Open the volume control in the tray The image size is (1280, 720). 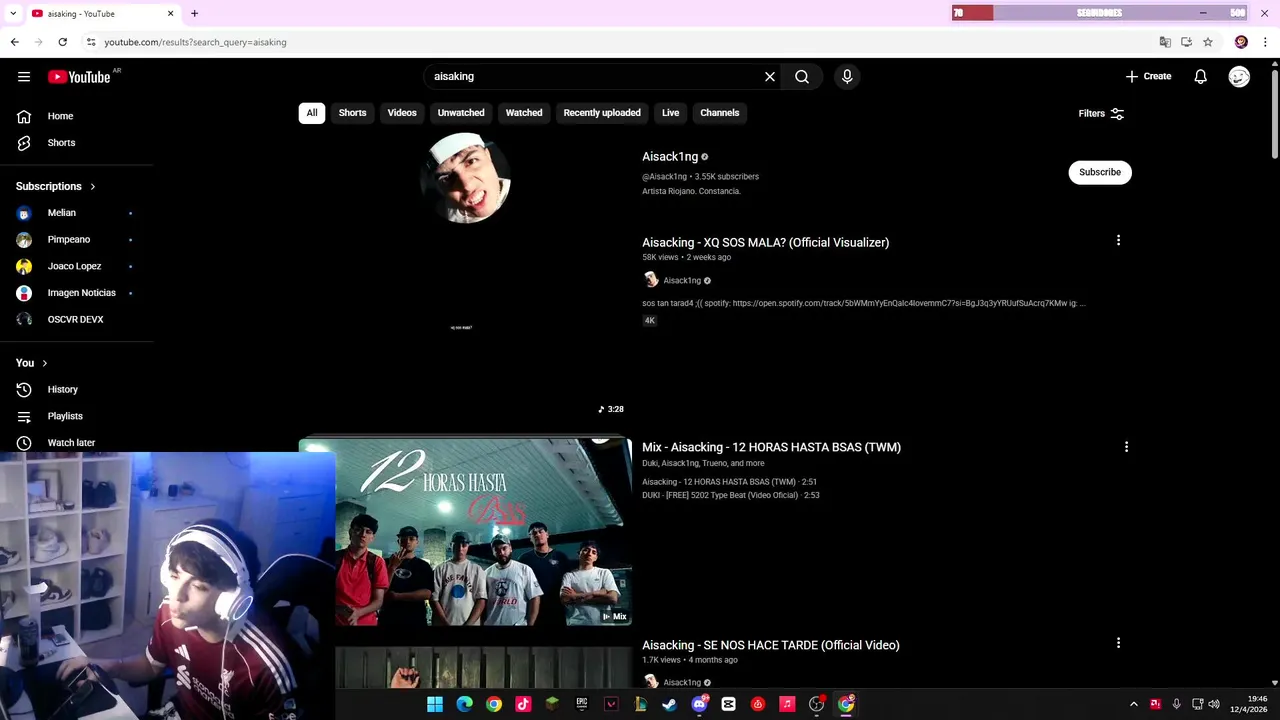pos(1214,704)
